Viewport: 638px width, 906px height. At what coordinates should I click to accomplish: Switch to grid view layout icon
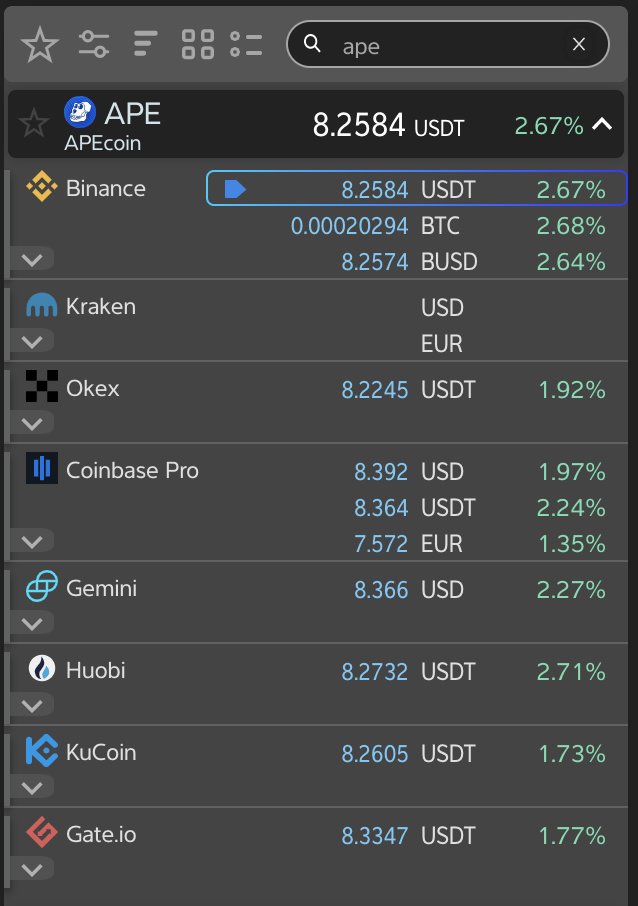(198, 44)
